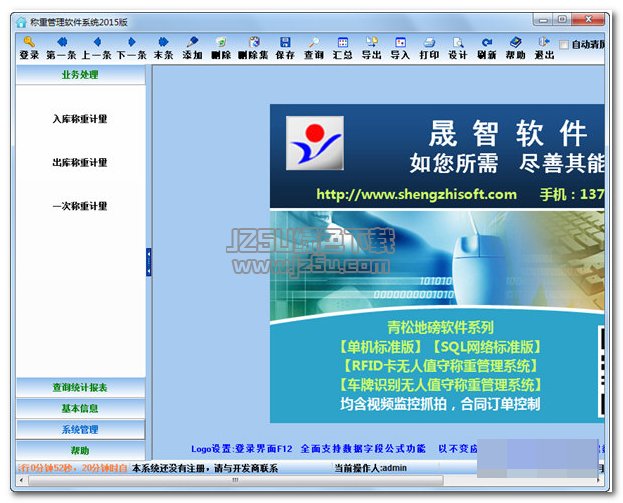623x503 pixels.
Task: Open the 查询 search tool
Action: click(x=314, y=48)
